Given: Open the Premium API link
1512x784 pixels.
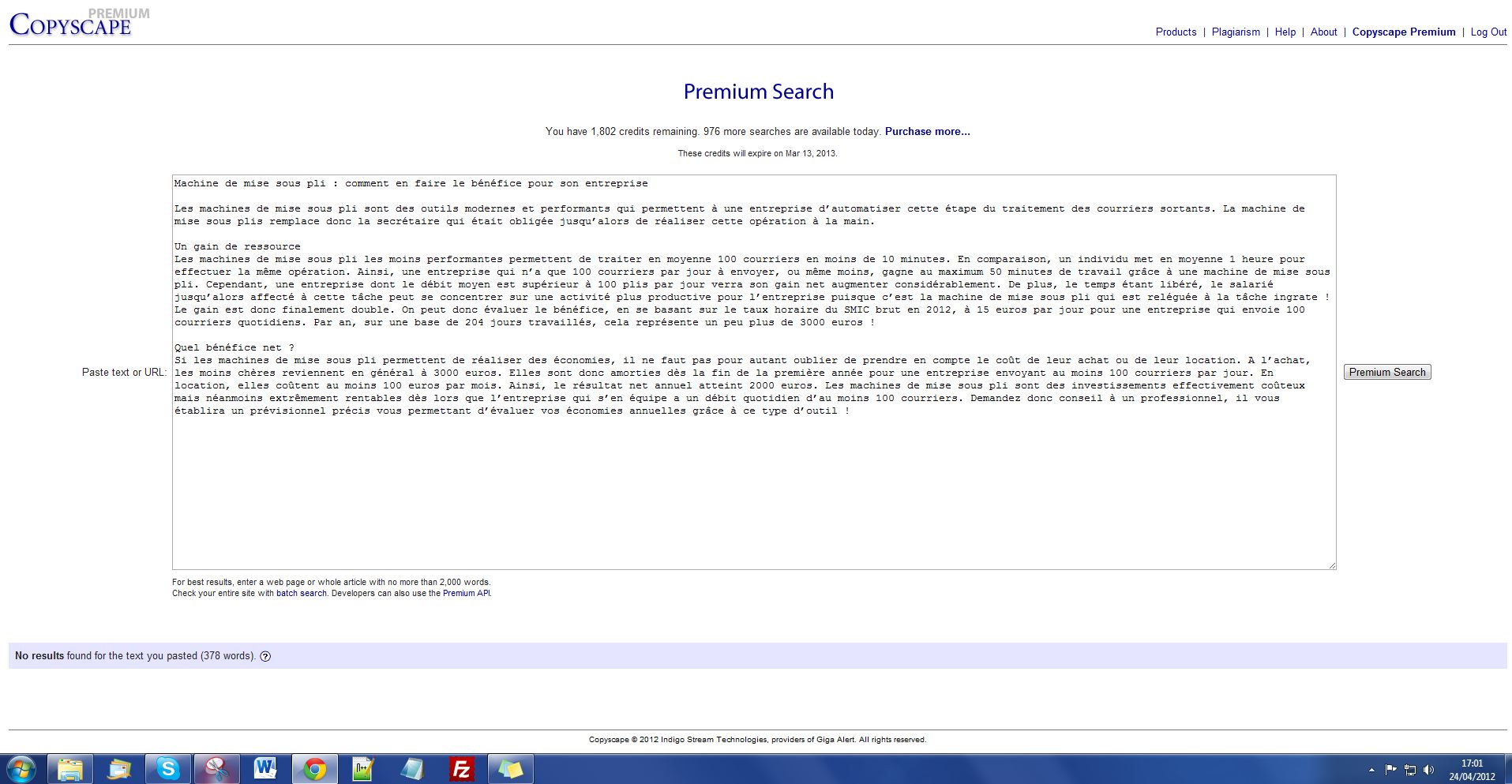Looking at the screenshot, I should (x=466, y=594).
